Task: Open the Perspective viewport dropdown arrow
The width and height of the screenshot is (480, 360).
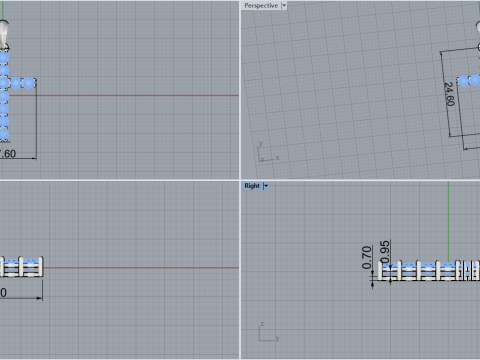Action: pos(284,6)
